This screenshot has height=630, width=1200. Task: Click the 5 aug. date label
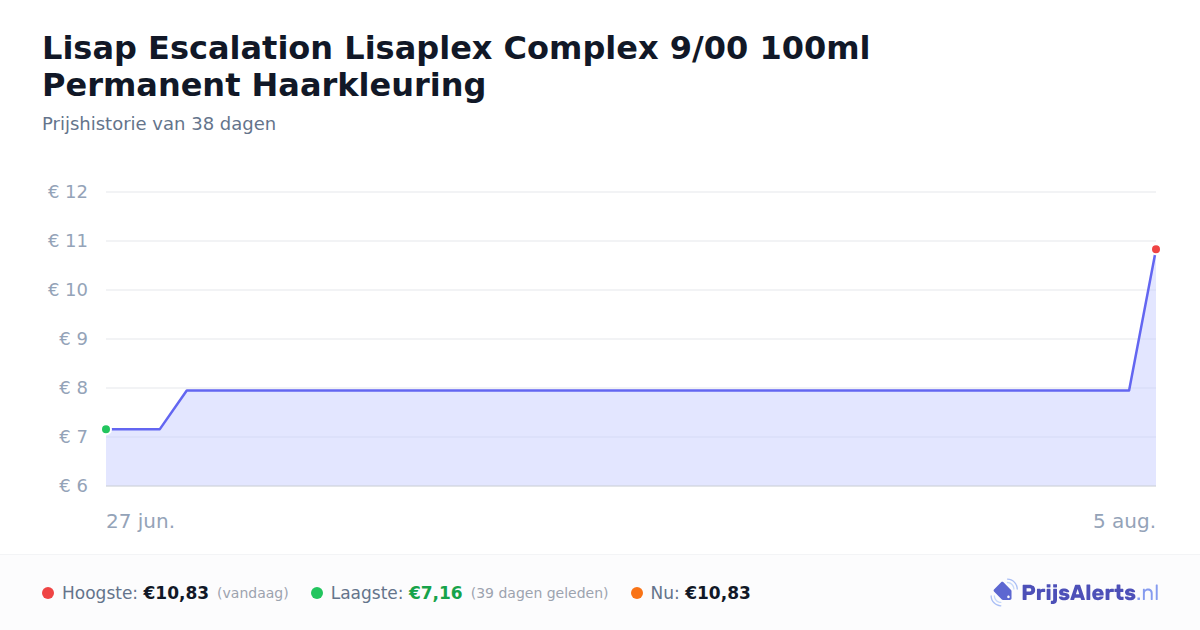[1124, 521]
